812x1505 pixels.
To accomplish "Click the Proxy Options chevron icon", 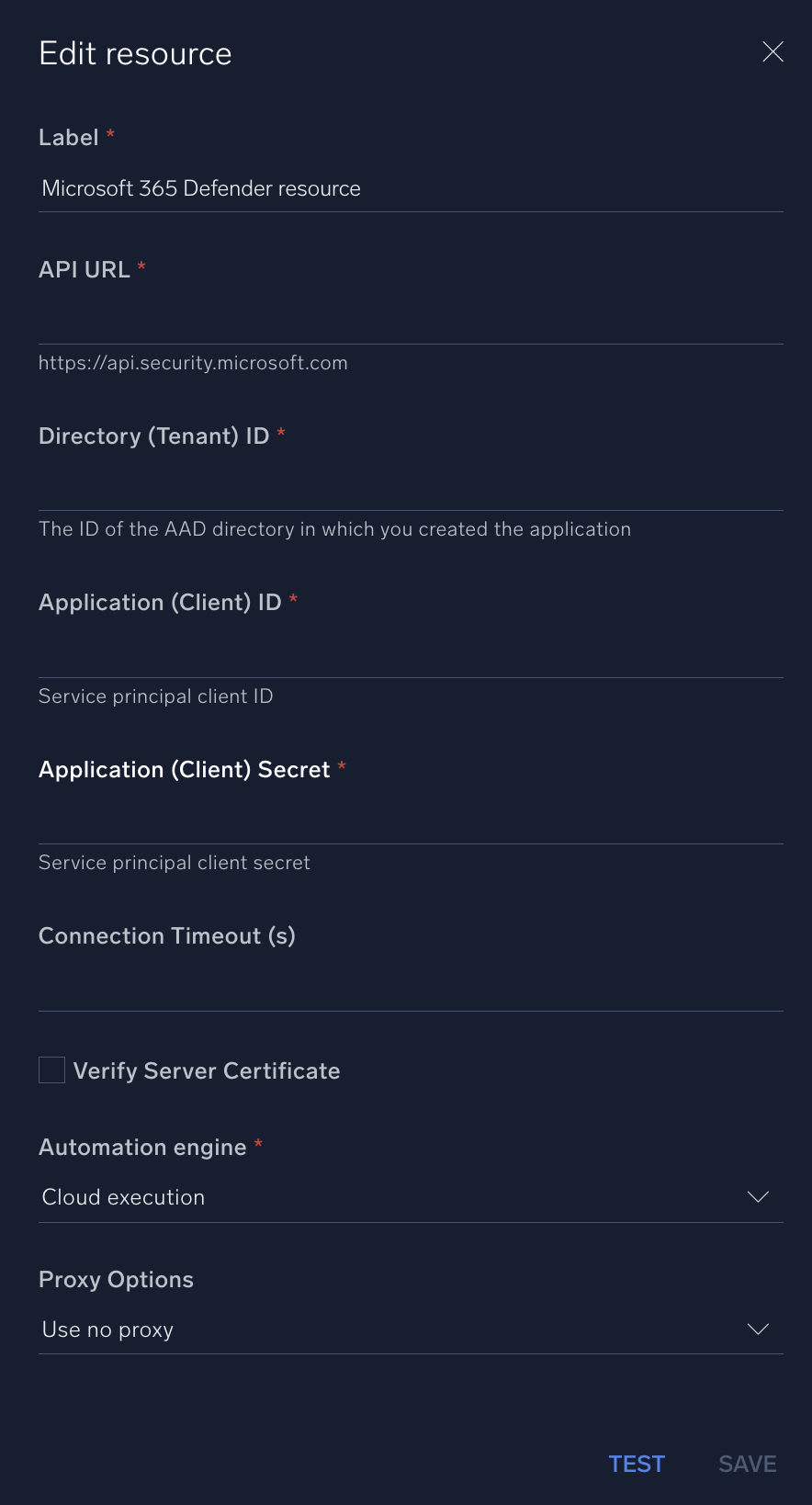I will pos(758,1329).
